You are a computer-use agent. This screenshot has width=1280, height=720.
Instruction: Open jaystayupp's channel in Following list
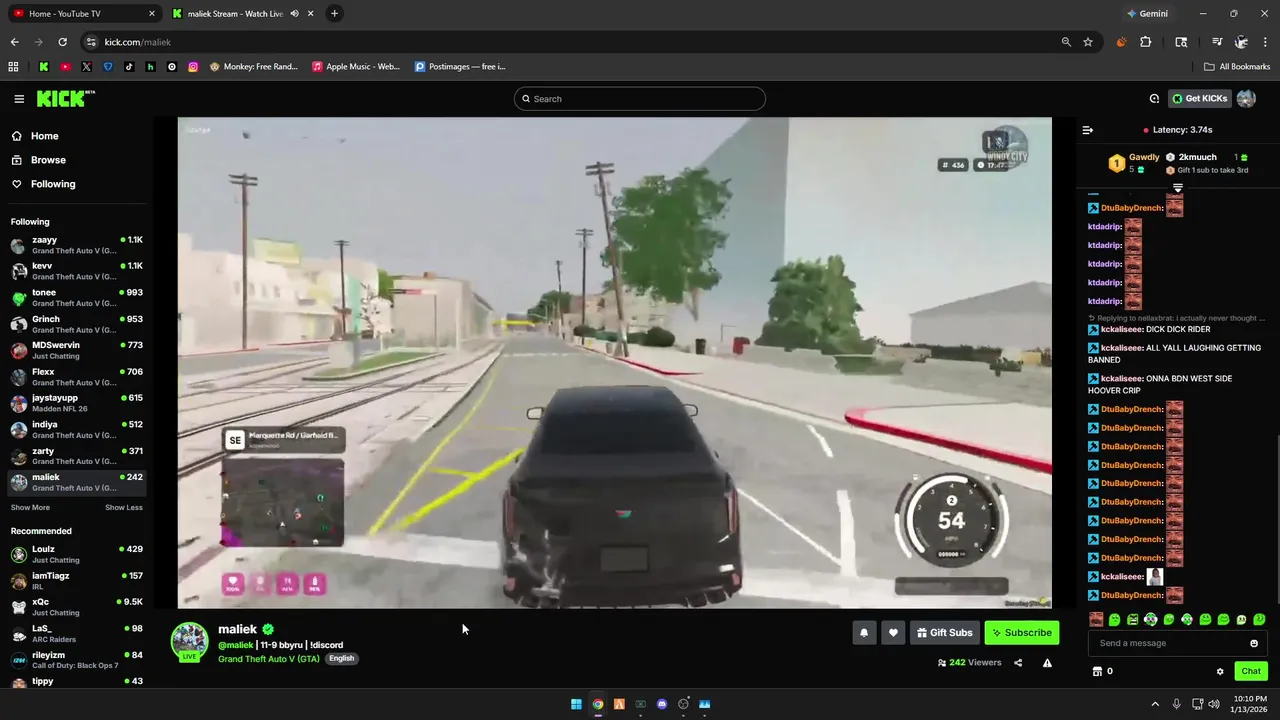coord(76,403)
